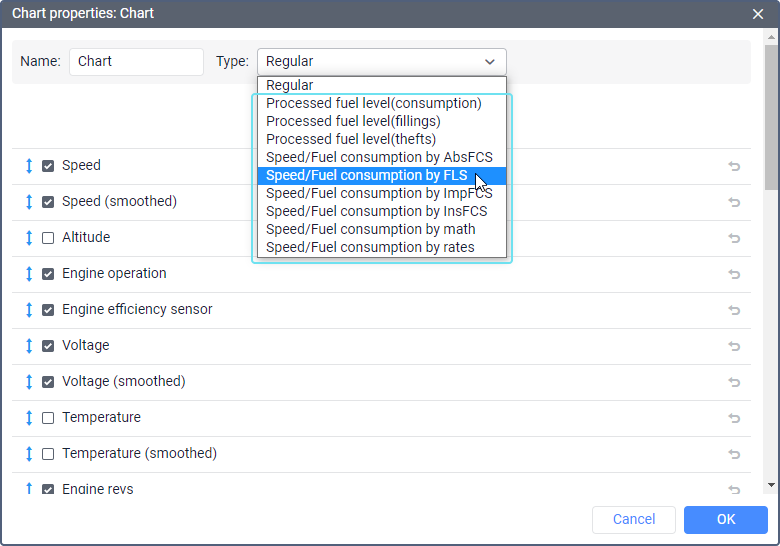
Task: Click the OK button
Action: click(726, 520)
